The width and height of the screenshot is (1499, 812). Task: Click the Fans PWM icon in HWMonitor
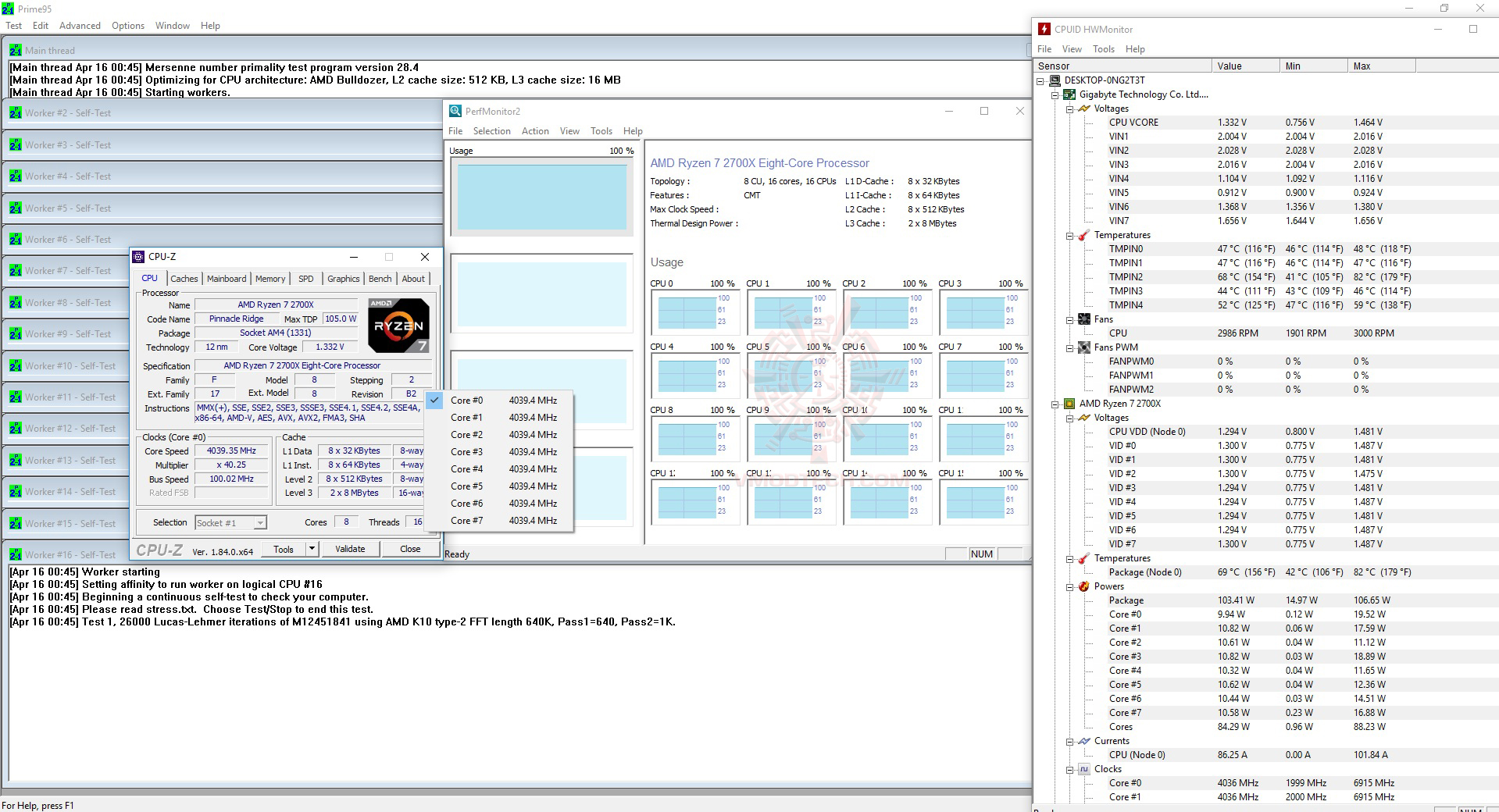tap(1084, 347)
